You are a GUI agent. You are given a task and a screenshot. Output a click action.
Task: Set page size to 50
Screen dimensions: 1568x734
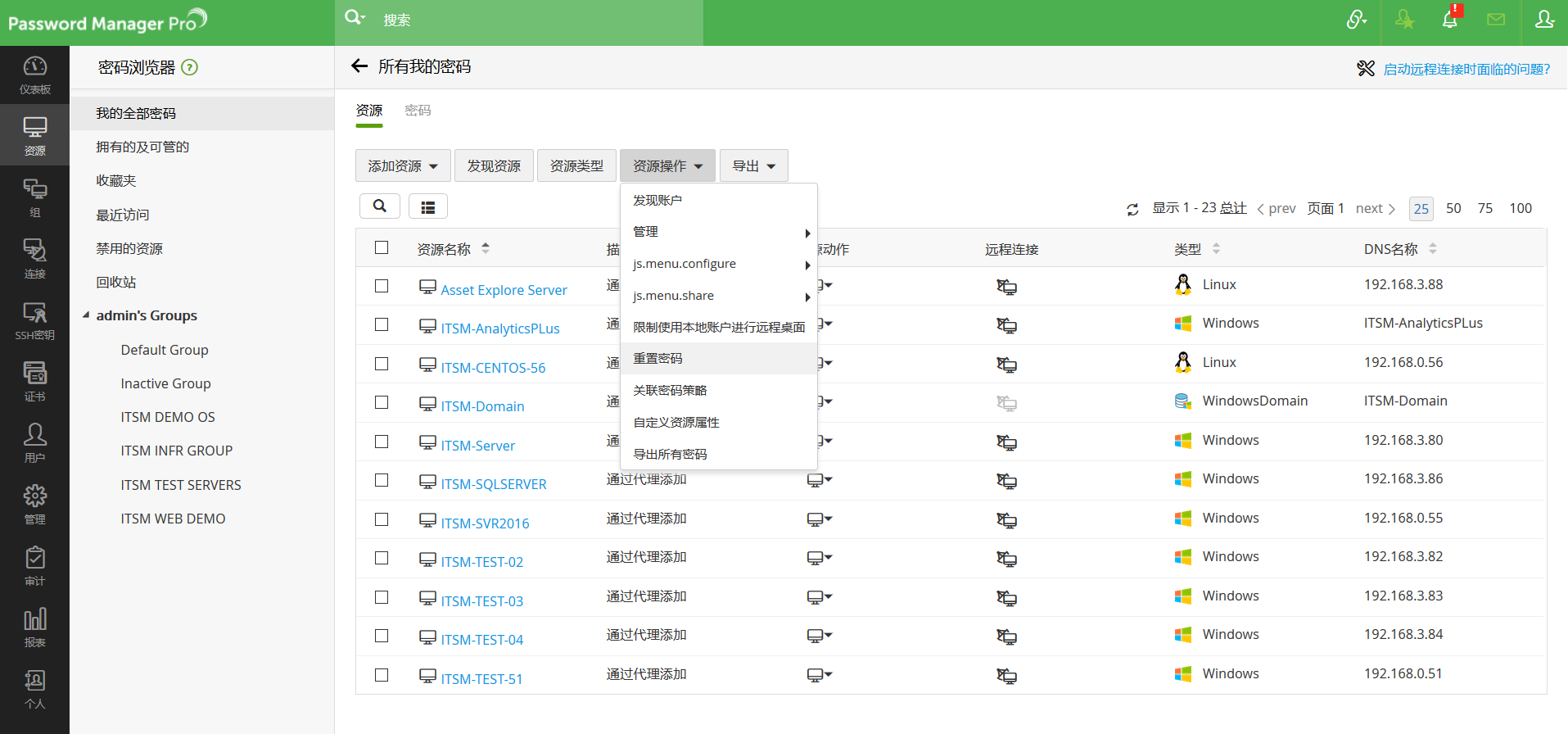[x=1453, y=208]
